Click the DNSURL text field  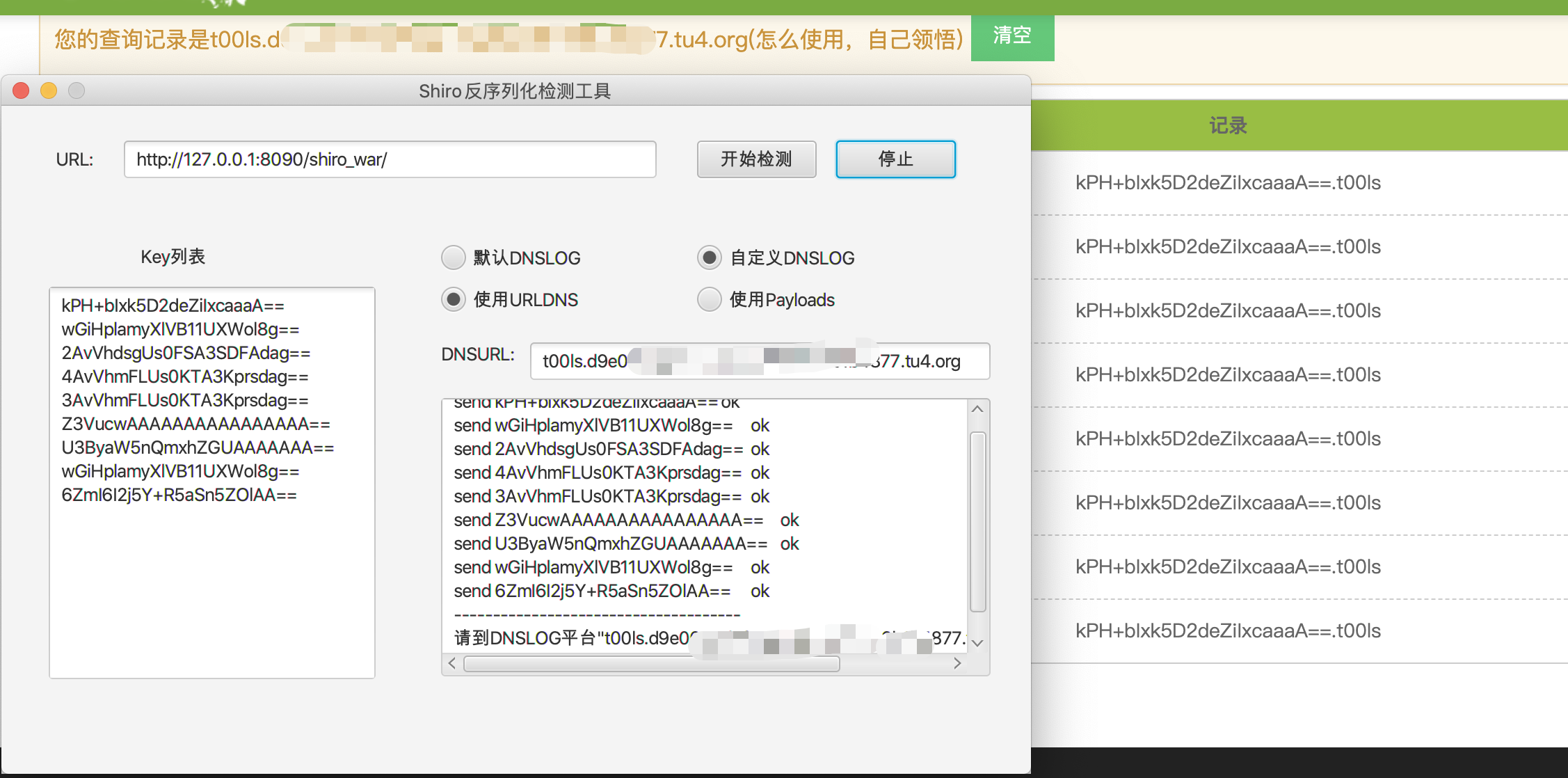pos(760,361)
